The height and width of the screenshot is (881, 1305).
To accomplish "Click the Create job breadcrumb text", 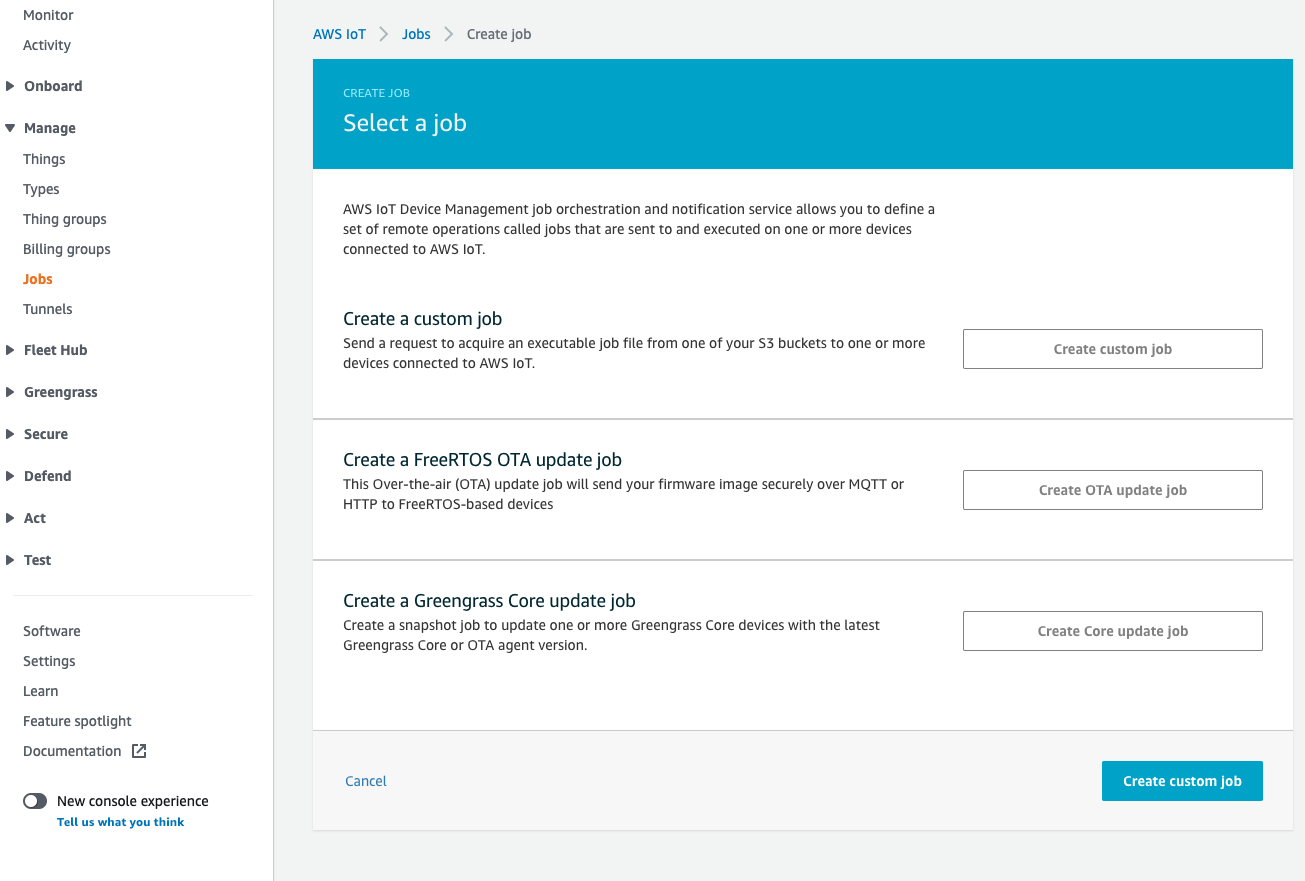I will [x=499, y=34].
